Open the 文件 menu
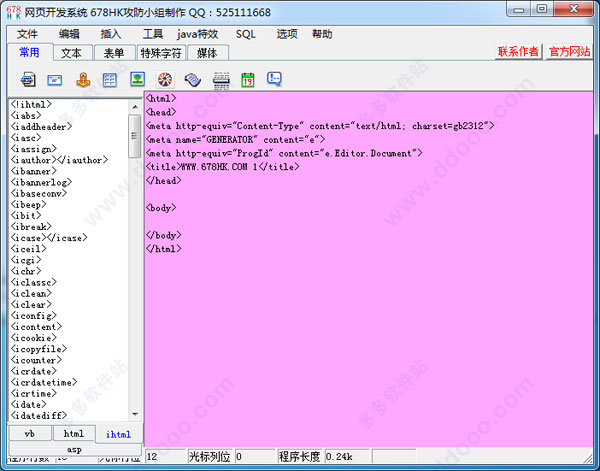The width and height of the screenshot is (600, 471). [27, 34]
